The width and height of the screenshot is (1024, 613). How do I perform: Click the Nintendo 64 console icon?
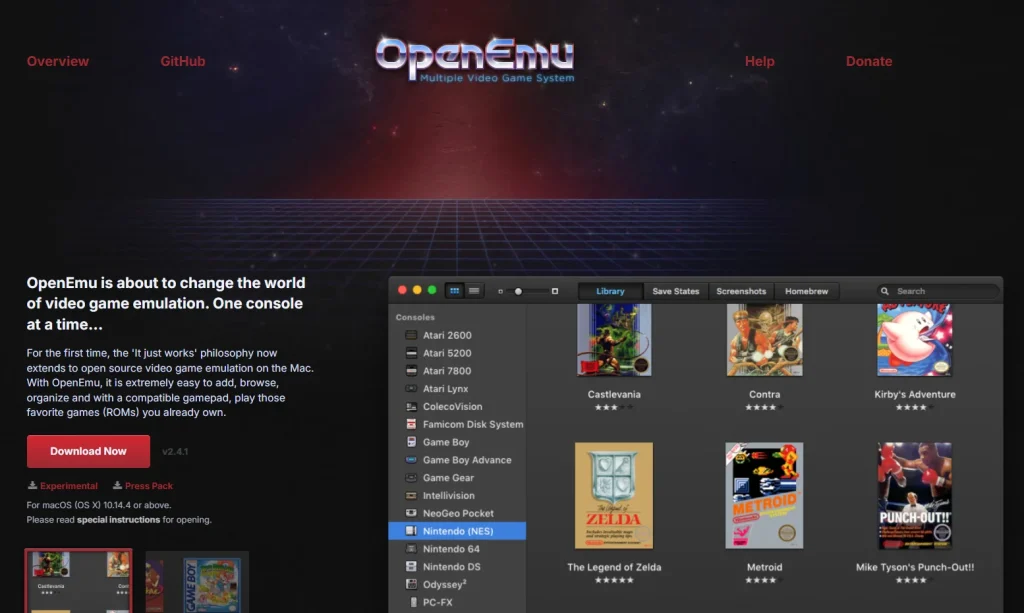pos(411,549)
